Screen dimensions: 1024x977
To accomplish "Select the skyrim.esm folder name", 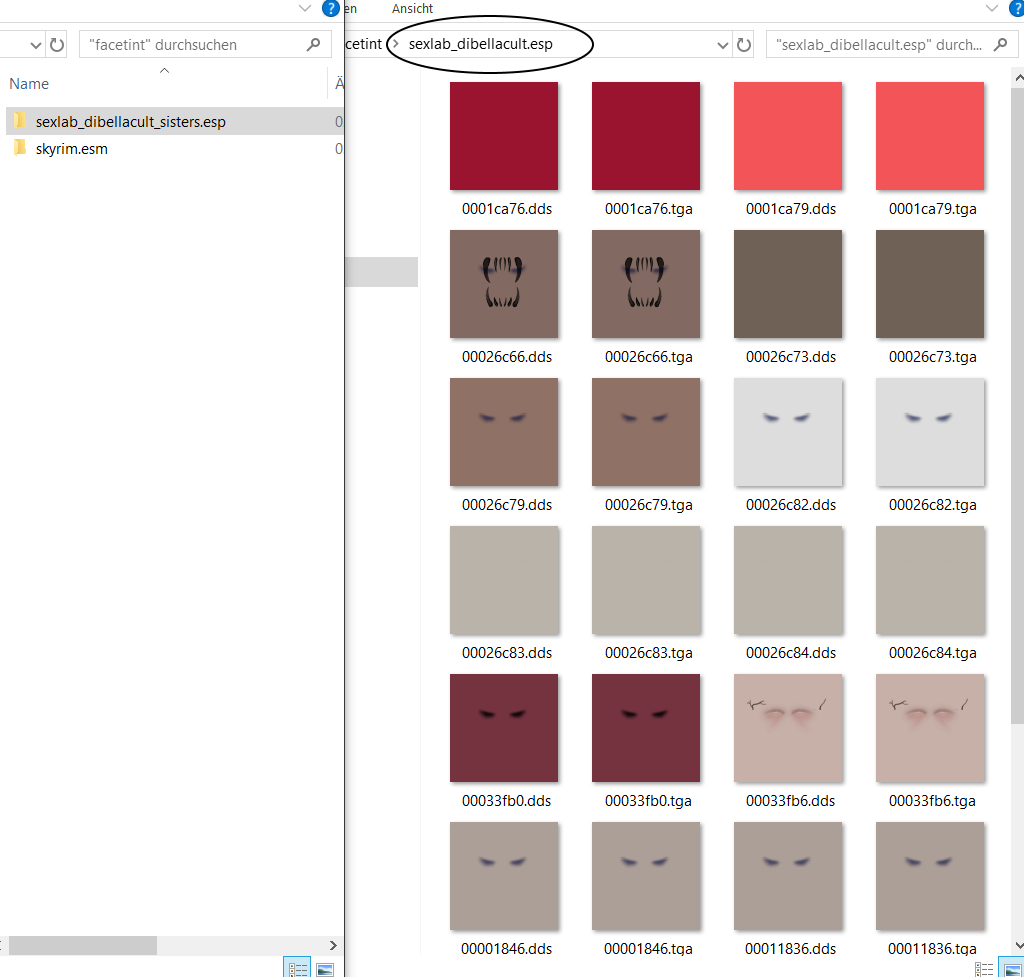I will (x=72, y=149).
